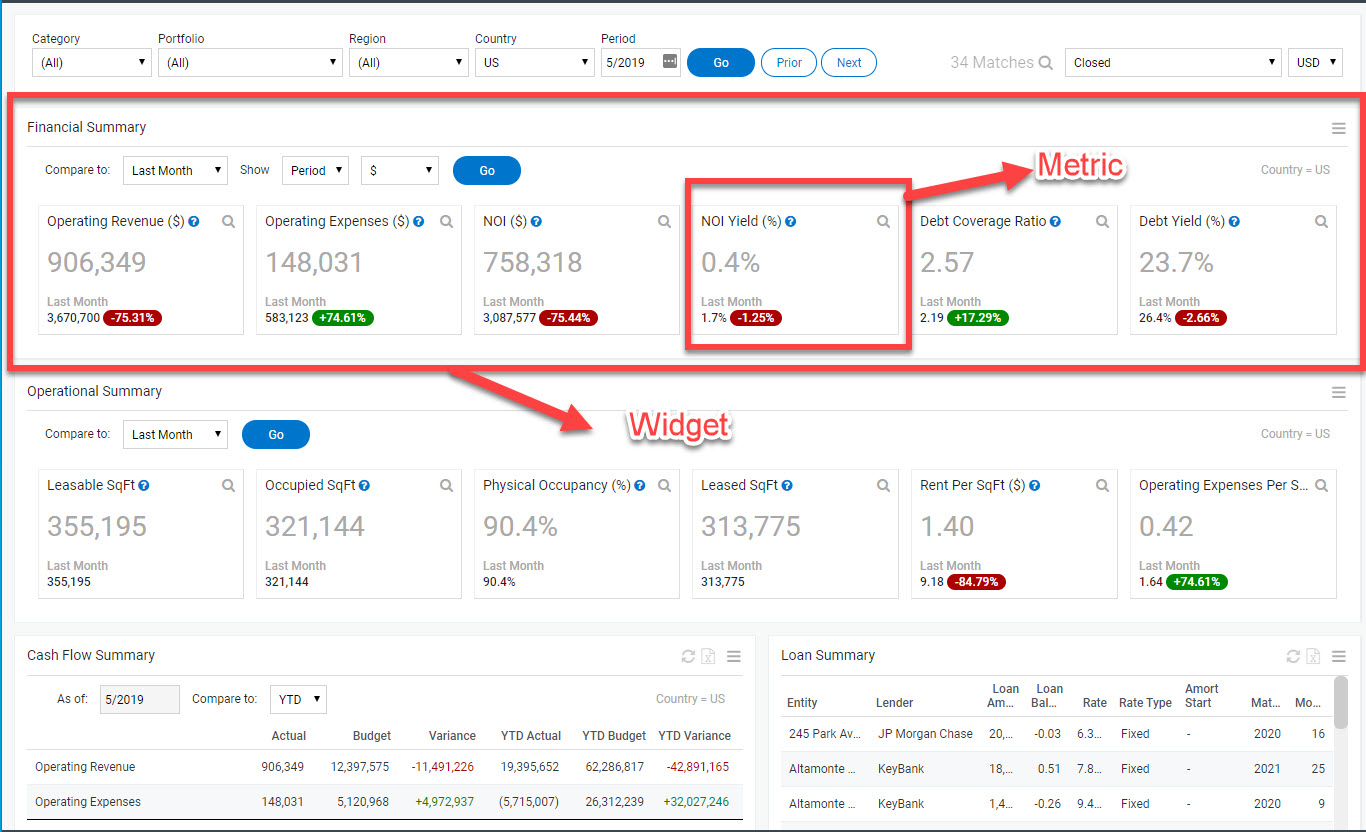
Task: Click the search icon next to 34 Matches
Action: 1046,63
